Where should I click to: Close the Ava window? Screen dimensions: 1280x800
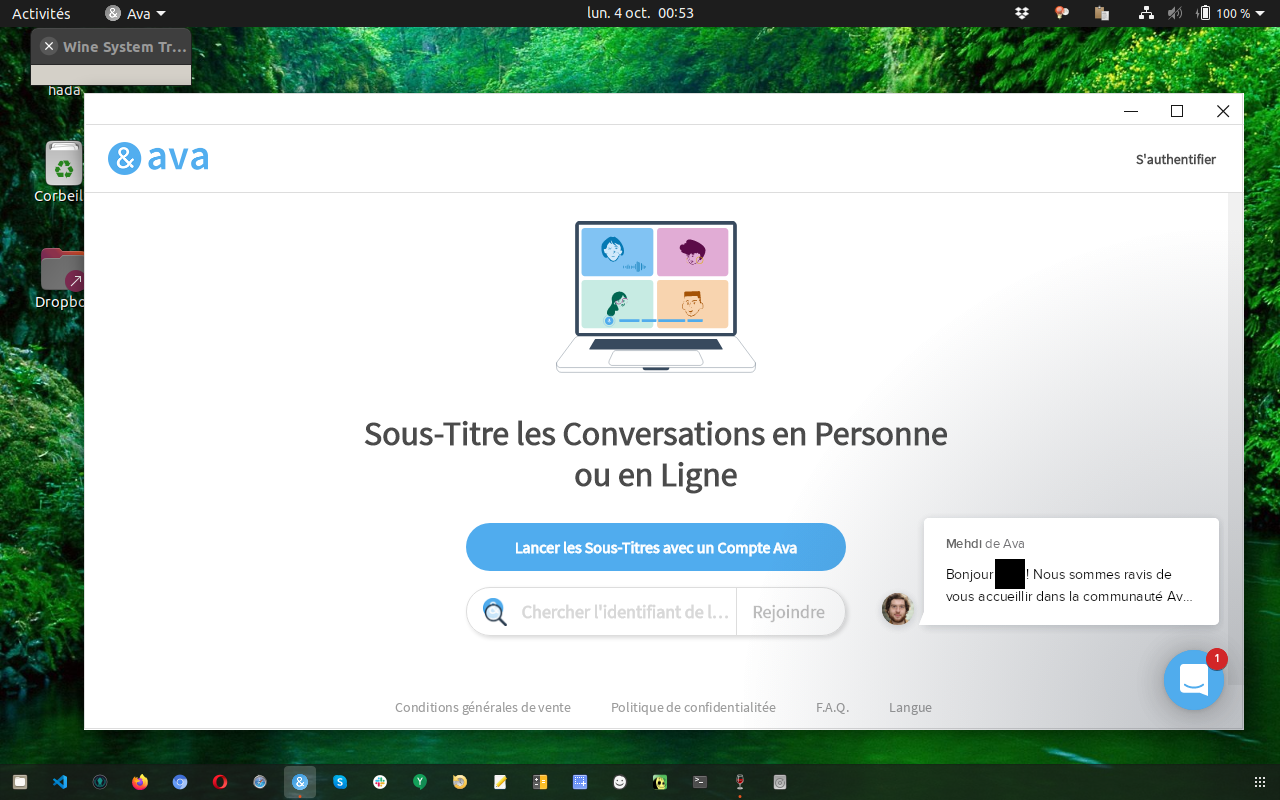point(1223,111)
